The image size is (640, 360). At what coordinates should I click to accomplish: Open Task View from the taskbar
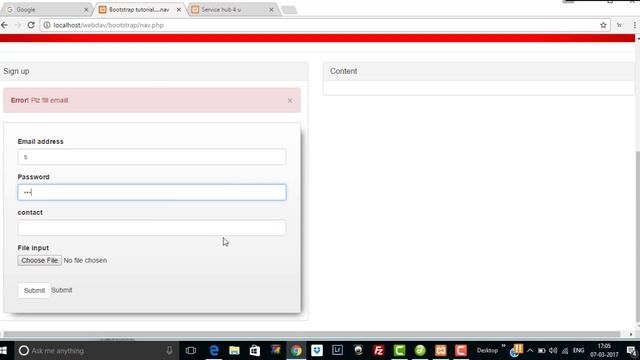pyautogui.click(x=191, y=351)
